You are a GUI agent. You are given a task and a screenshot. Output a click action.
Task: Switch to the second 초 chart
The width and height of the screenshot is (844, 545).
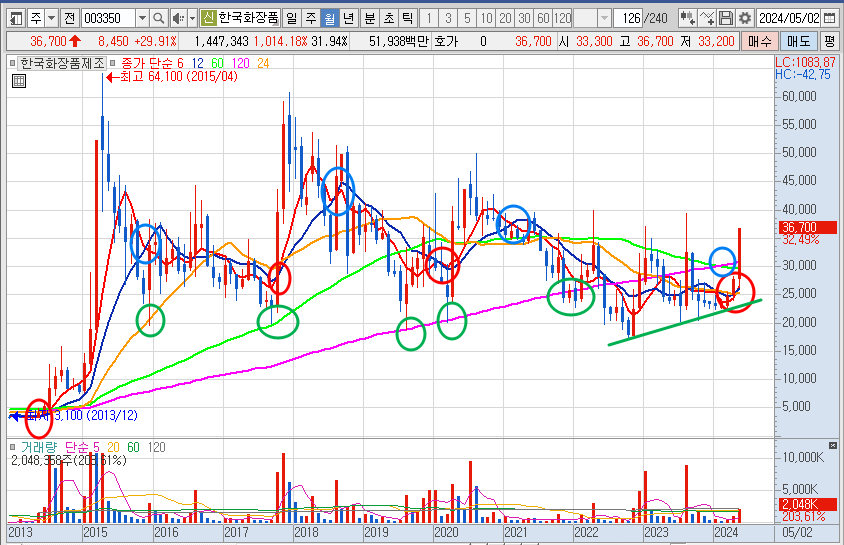pos(389,19)
